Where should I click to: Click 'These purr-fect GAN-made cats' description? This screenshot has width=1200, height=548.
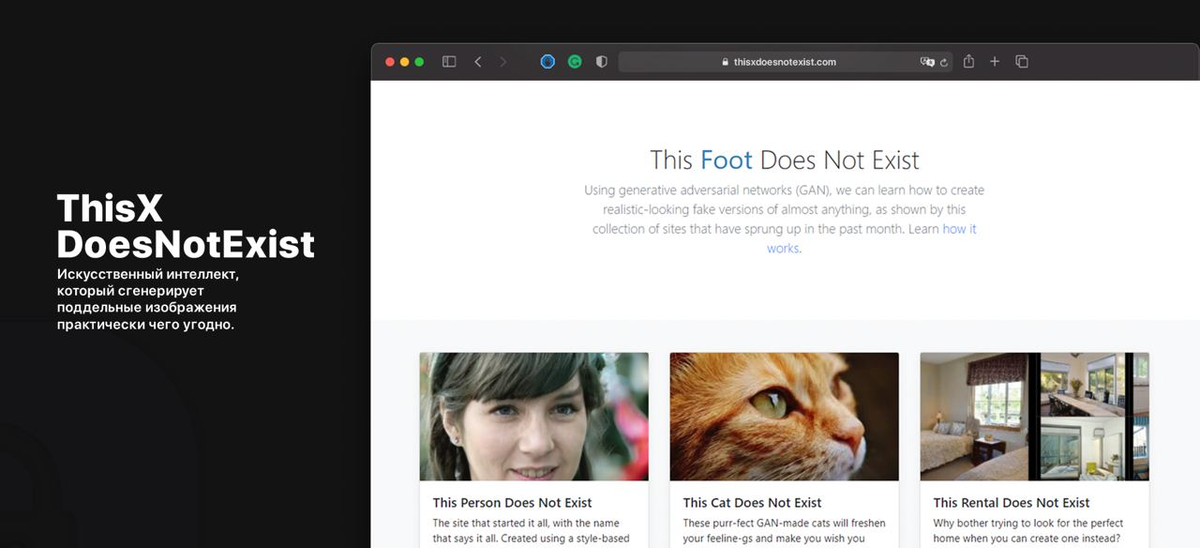(784, 531)
